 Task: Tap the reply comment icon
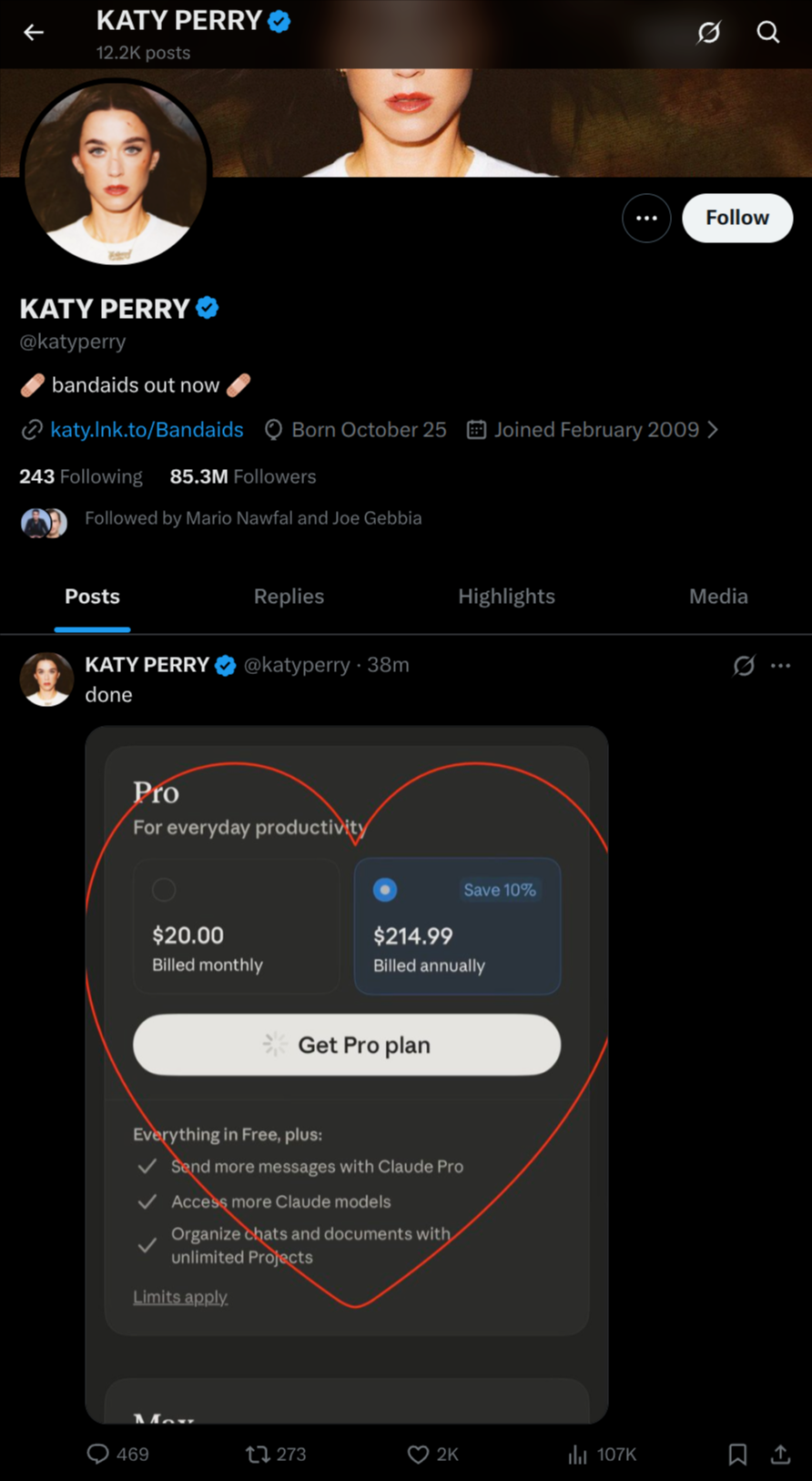point(97,1454)
